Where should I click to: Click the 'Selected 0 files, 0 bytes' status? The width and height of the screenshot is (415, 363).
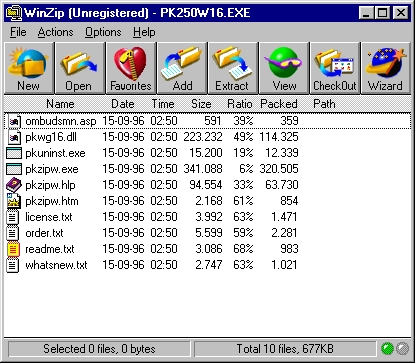click(x=99, y=349)
